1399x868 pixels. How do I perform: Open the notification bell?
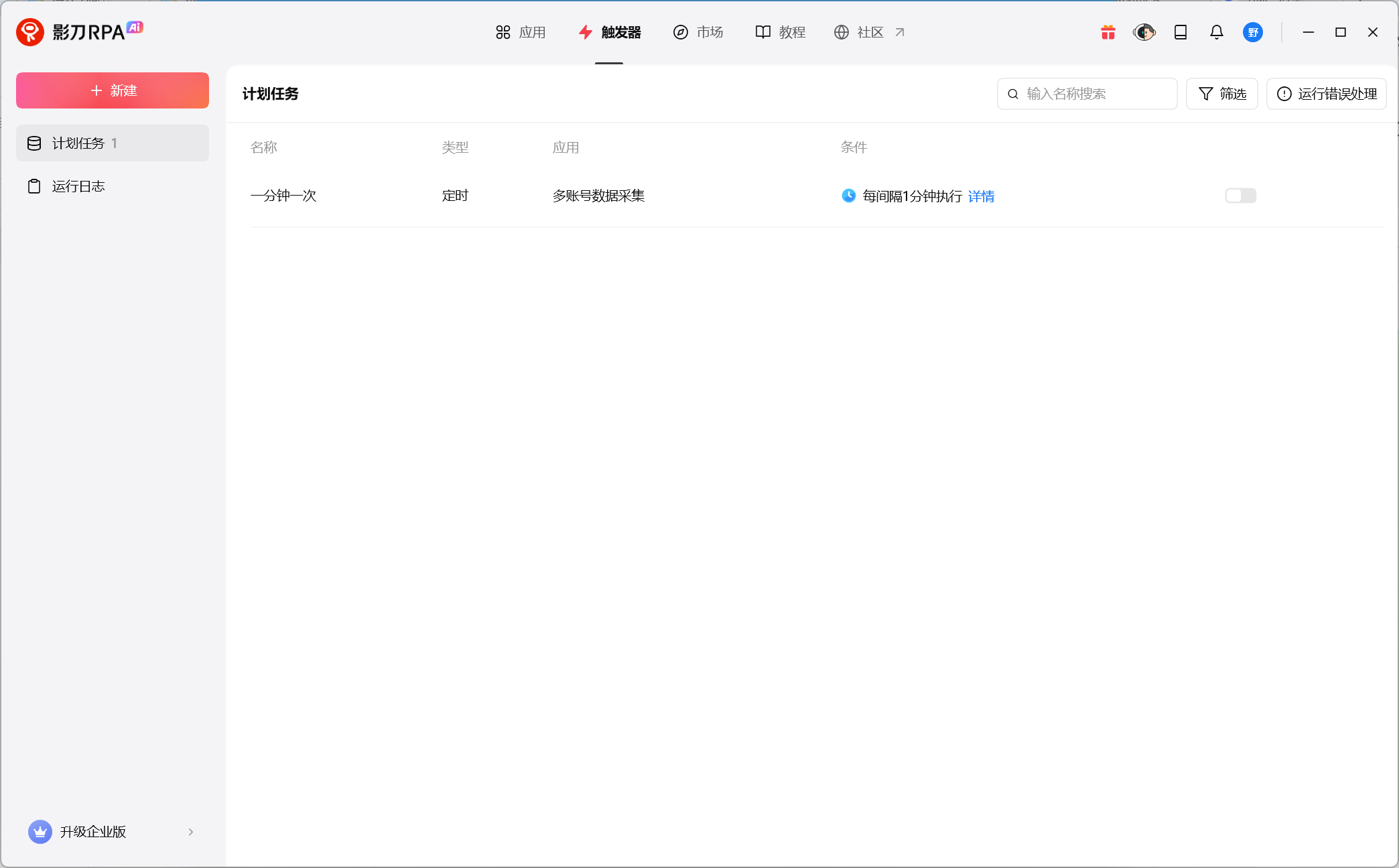click(x=1217, y=32)
